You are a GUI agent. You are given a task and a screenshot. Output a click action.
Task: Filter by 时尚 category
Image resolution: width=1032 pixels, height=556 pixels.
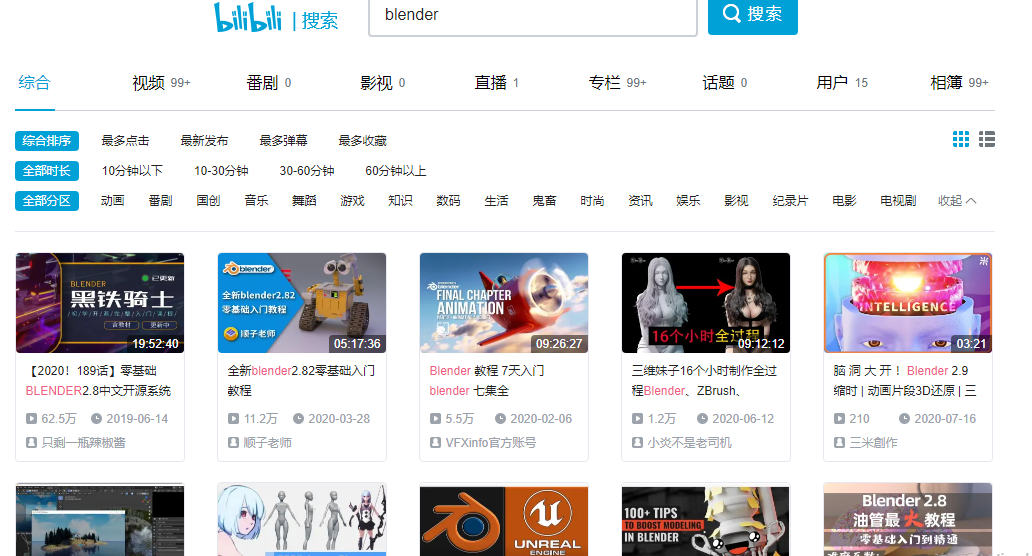[592, 201]
